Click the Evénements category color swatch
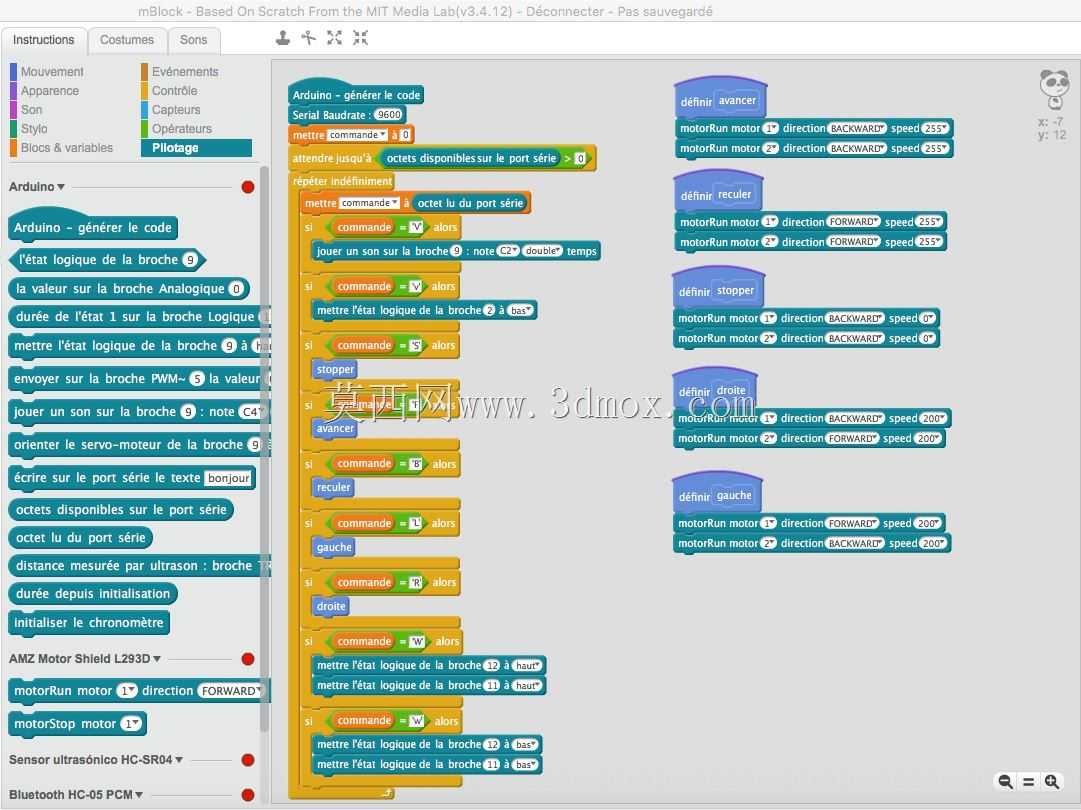This screenshot has width=1081, height=810. [x=145, y=72]
